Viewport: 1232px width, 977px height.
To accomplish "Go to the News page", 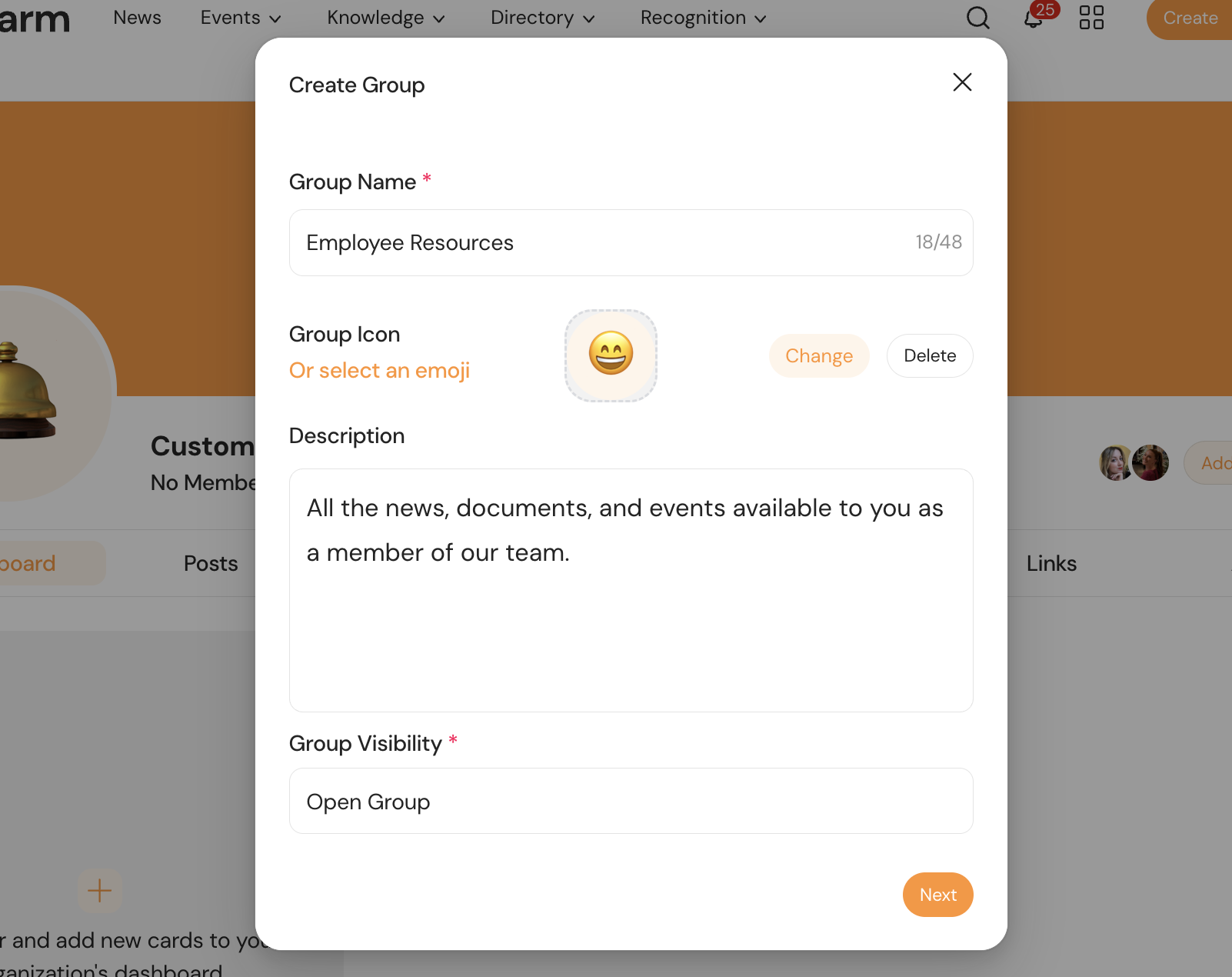I will pos(137,18).
